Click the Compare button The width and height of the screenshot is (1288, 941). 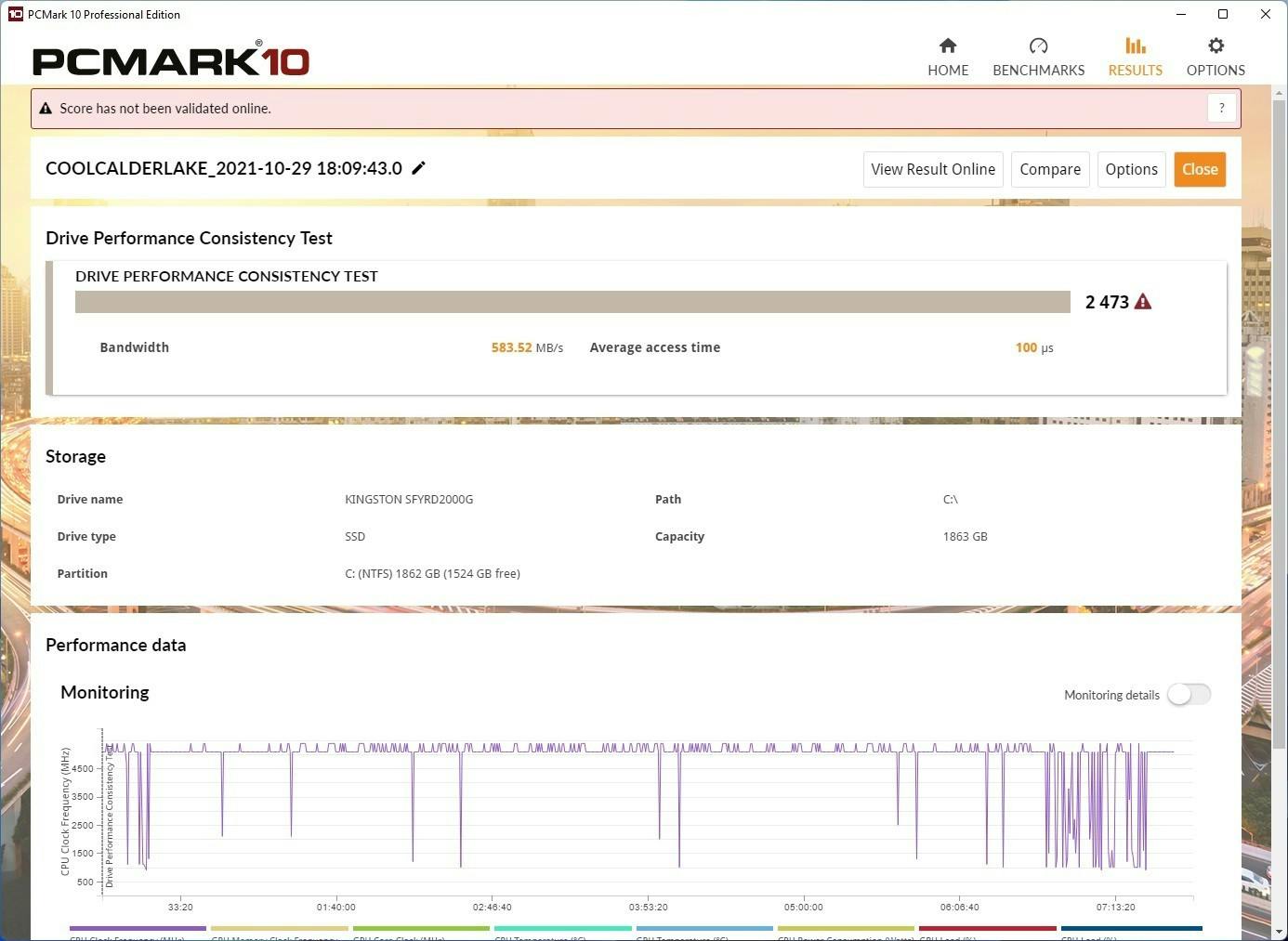[x=1049, y=169]
